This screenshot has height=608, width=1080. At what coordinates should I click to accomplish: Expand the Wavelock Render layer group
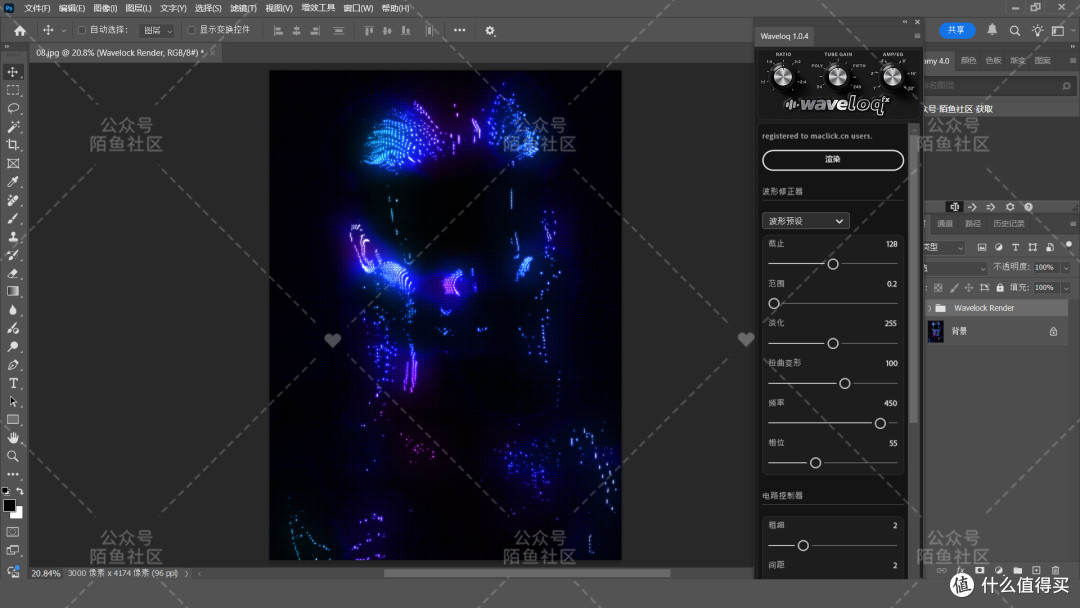(x=930, y=308)
